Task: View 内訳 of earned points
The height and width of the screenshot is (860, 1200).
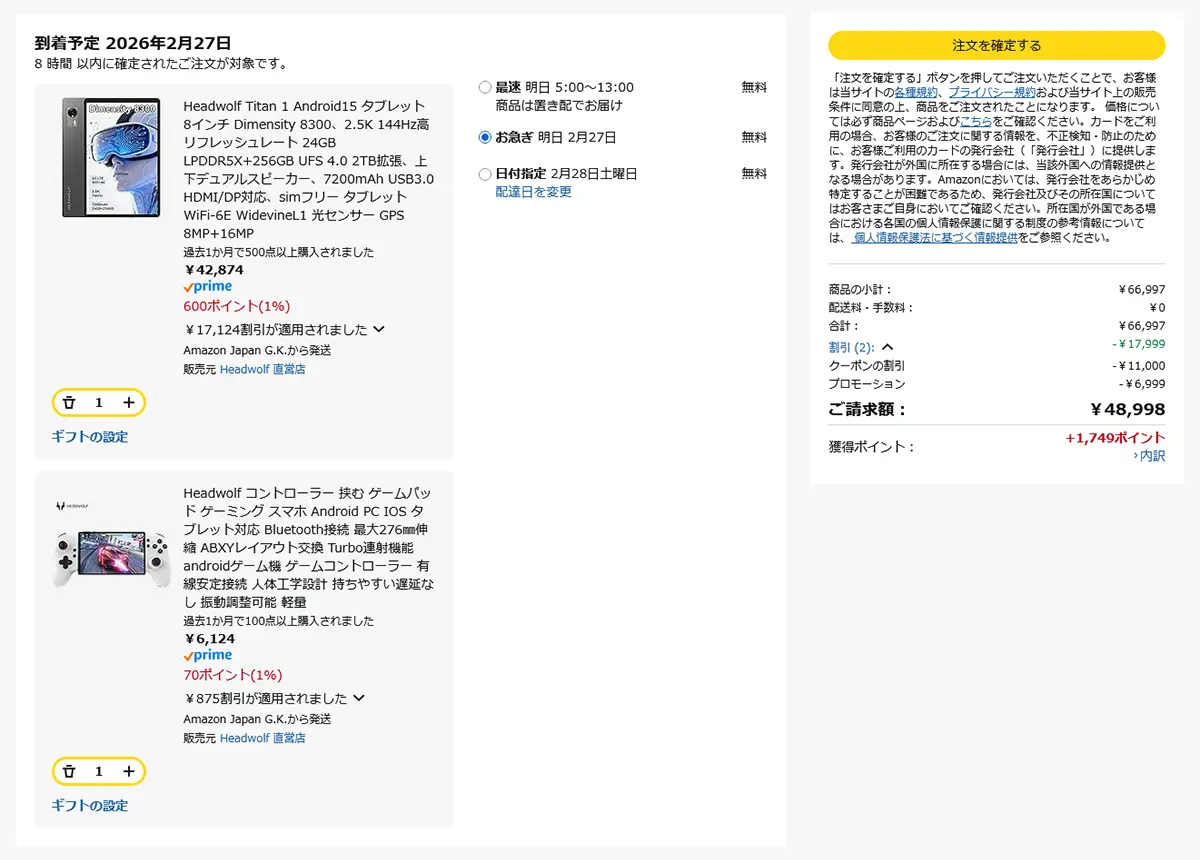Action: pyautogui.click(x=1150, y=456)
